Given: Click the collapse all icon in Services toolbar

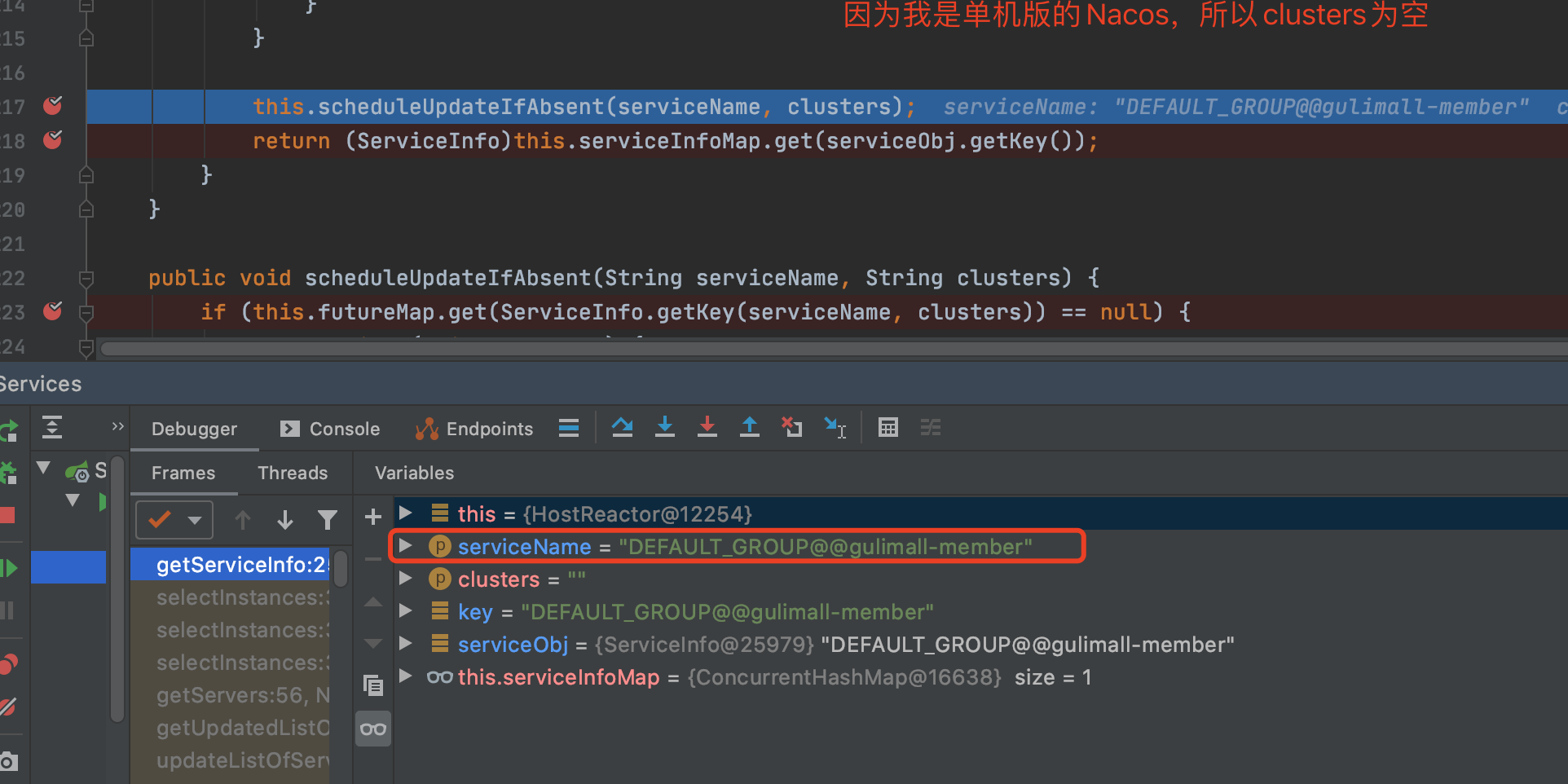Looking at the screenshot, I should 52,427.
